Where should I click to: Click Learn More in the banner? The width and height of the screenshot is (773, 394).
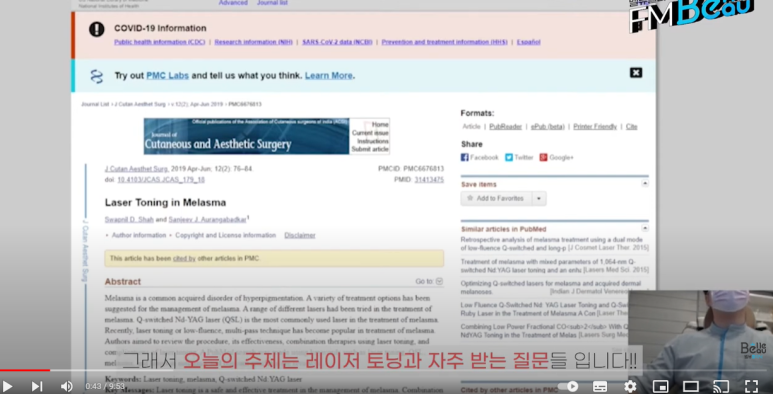[x=328, y=75]
